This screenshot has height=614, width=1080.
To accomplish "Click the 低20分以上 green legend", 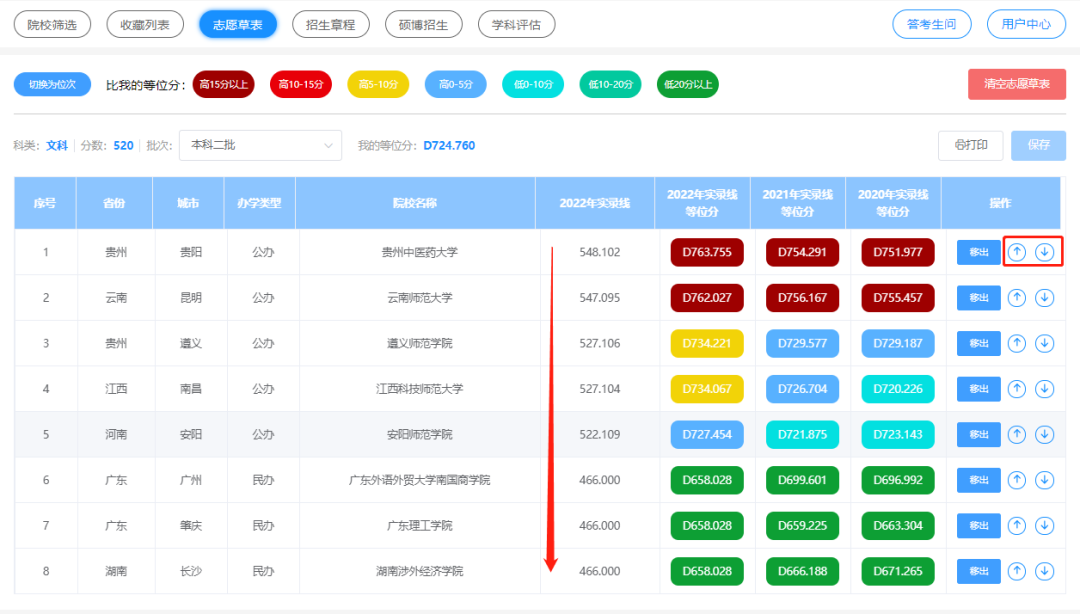I will (x=688, y=84).
